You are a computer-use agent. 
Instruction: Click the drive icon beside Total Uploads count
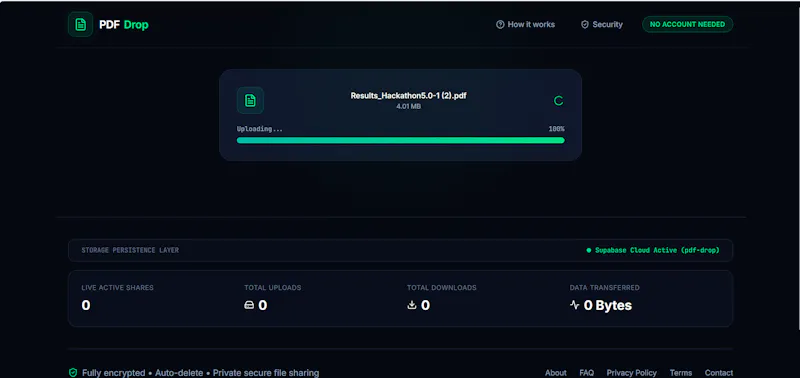(249, 305)
